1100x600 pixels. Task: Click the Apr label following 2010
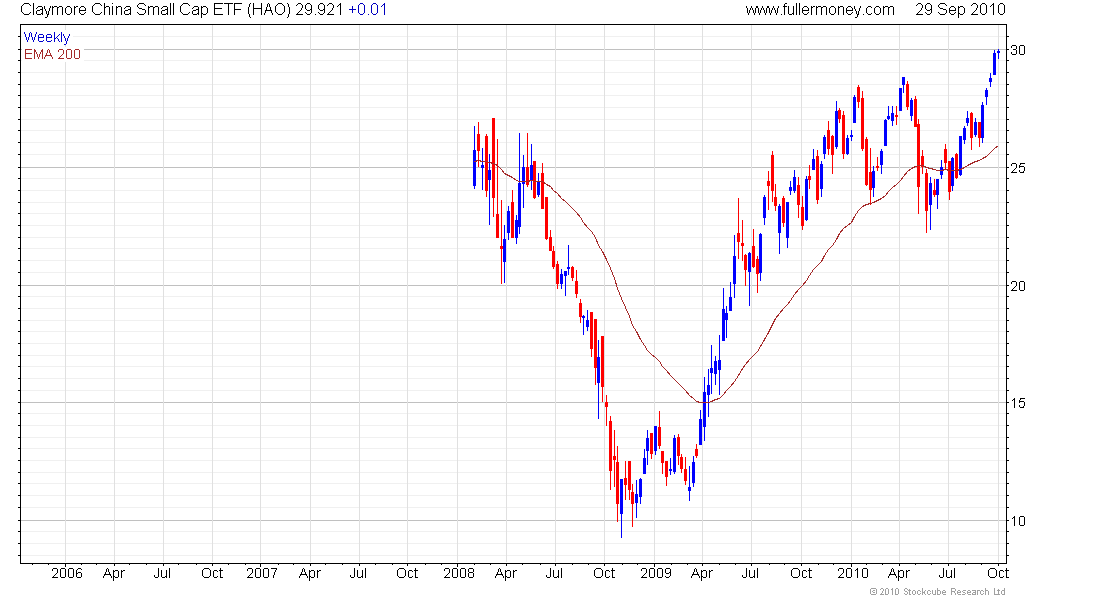pyautogui.click(x=899, y=573)
